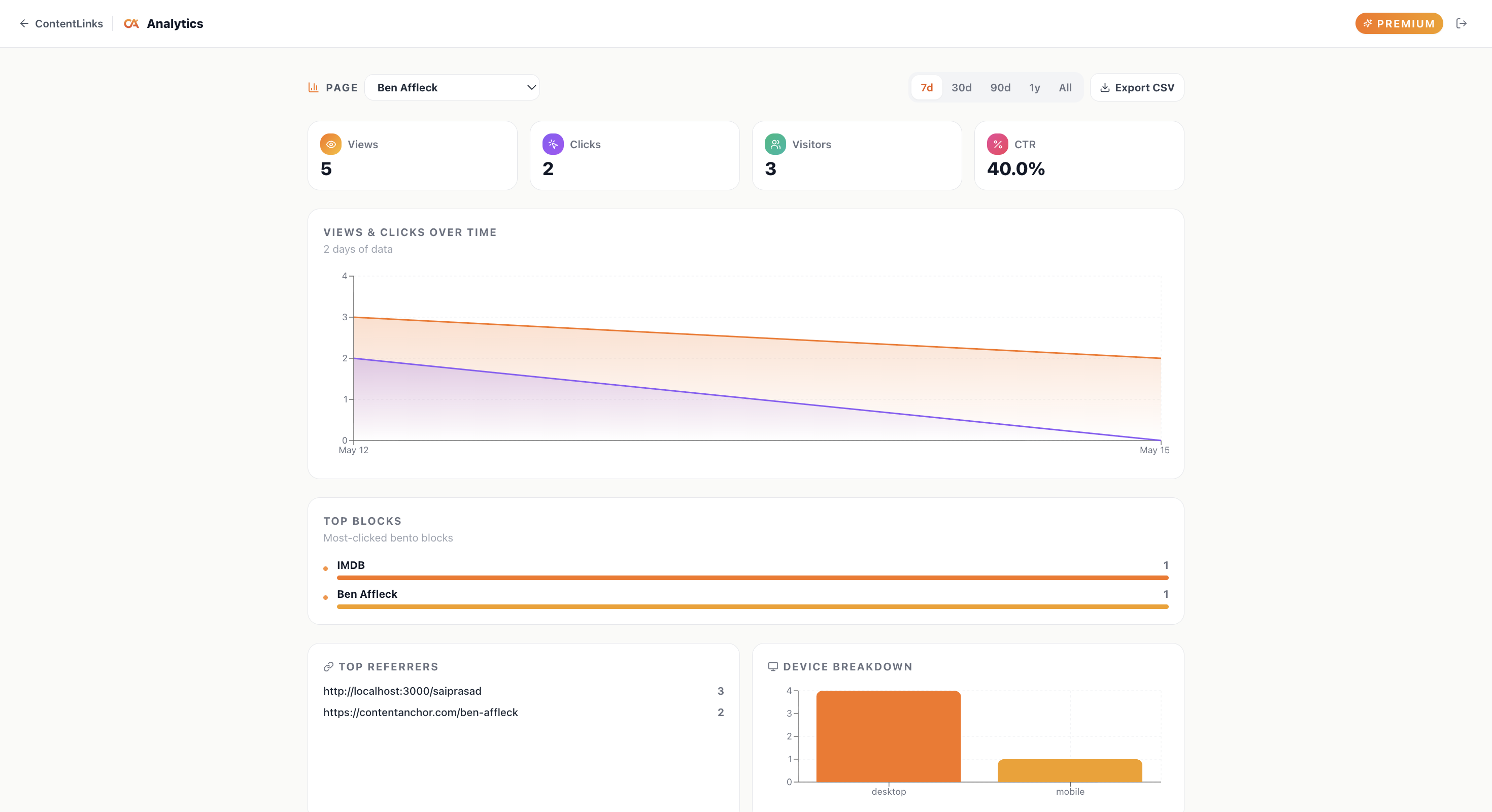The image size is (1492, 812).
Task: Click the count 3 beside localhost referrer
Action: tap(721, 691)
